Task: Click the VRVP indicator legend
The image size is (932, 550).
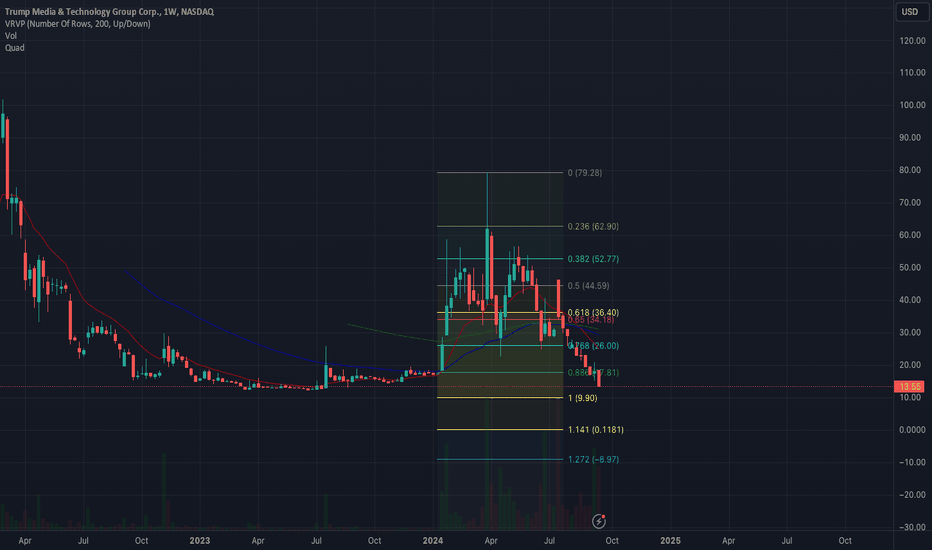Action: tap(77, 24)
